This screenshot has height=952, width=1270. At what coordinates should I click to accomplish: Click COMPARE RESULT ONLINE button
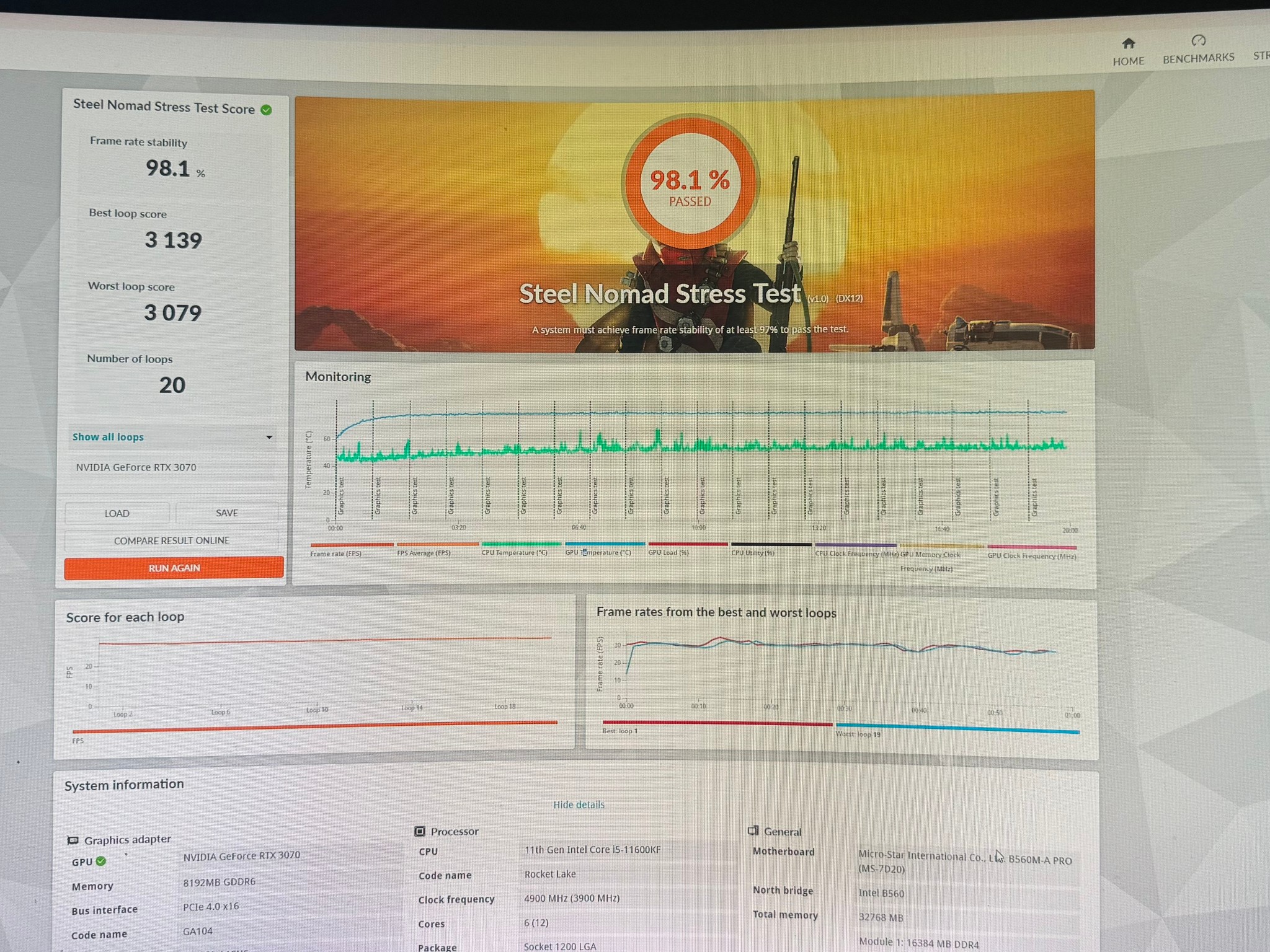(172, 540)
